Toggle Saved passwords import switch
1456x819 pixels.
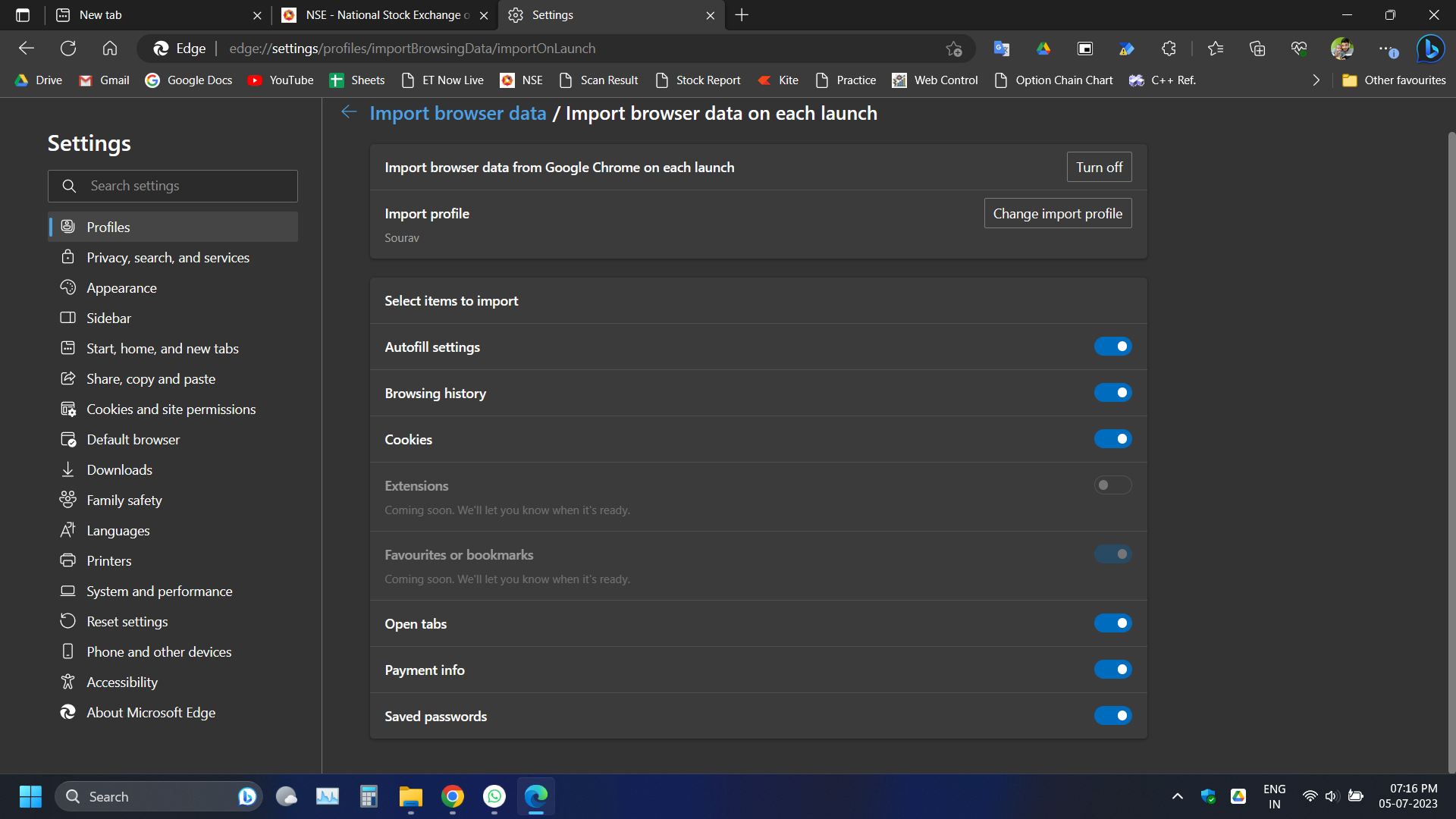click(x=1113, y=715)
